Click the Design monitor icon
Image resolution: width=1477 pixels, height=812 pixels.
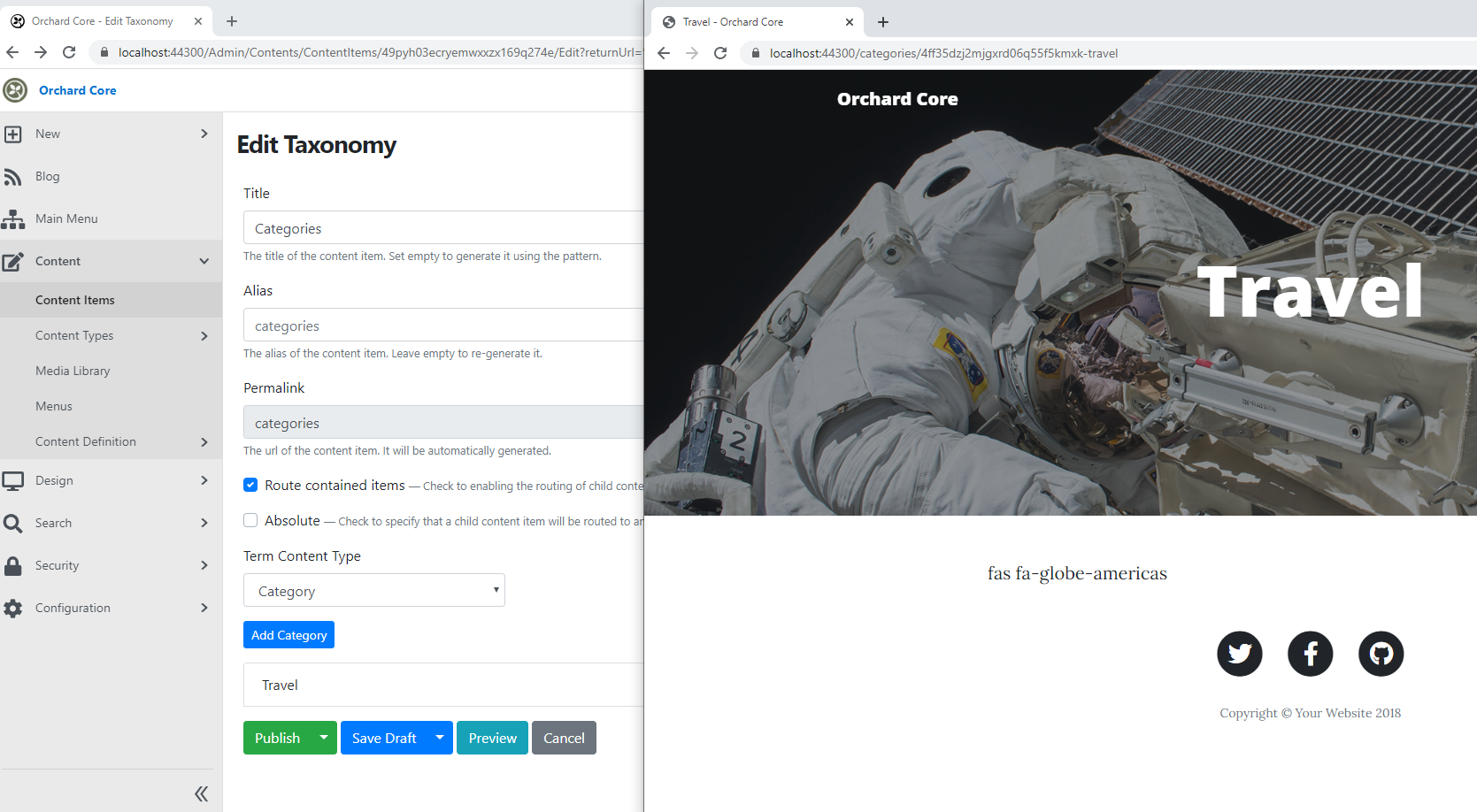(12, 481)
